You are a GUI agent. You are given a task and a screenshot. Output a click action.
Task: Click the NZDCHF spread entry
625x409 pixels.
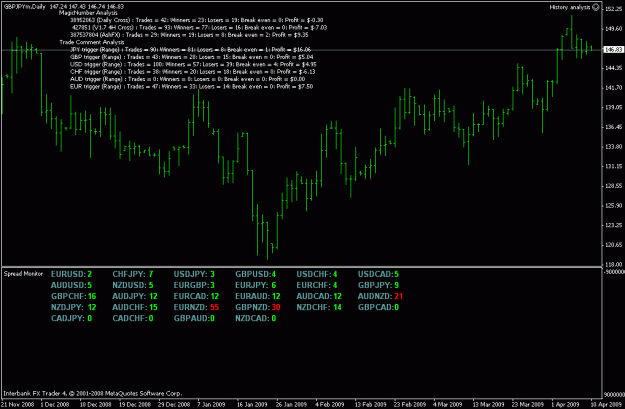319,307
